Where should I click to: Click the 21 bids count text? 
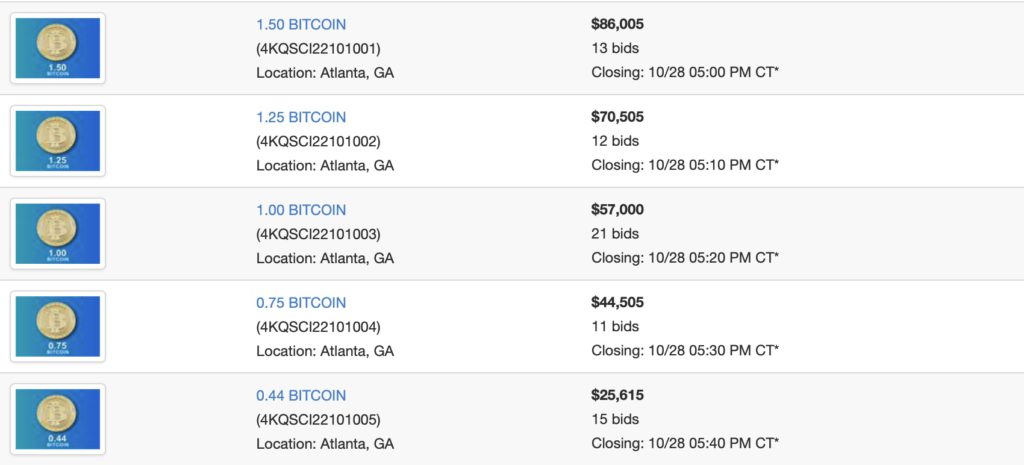(615, 234)
